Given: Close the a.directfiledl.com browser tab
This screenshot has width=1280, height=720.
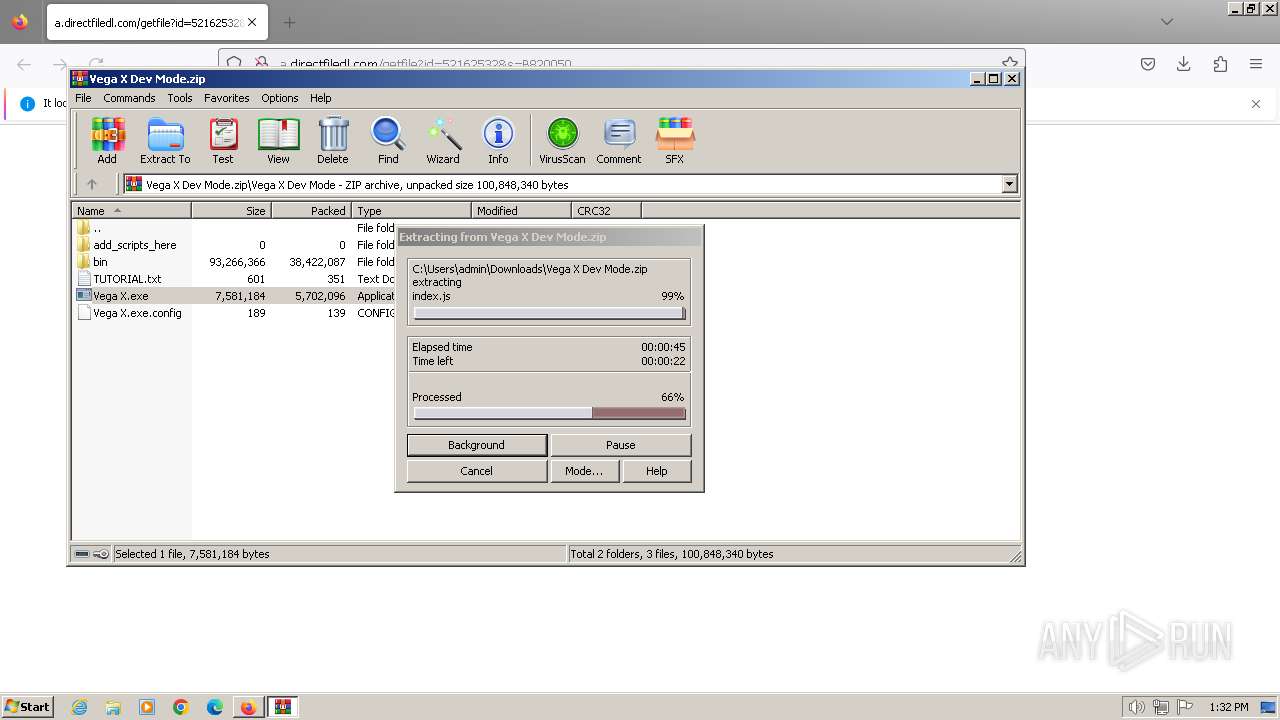Looking at the screenshot, I should click(252, 22).
